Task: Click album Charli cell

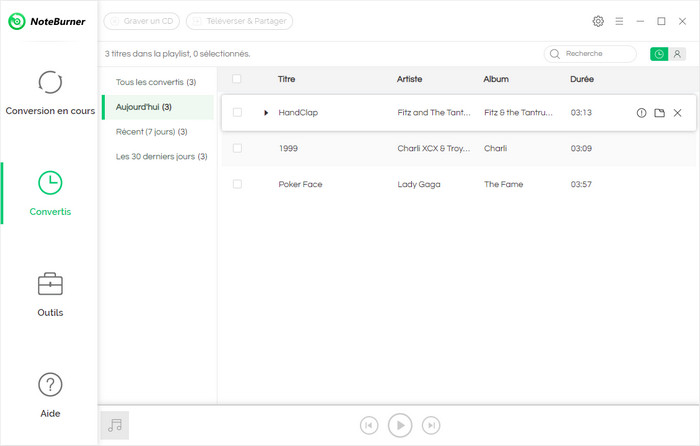Action: point(495,148)
